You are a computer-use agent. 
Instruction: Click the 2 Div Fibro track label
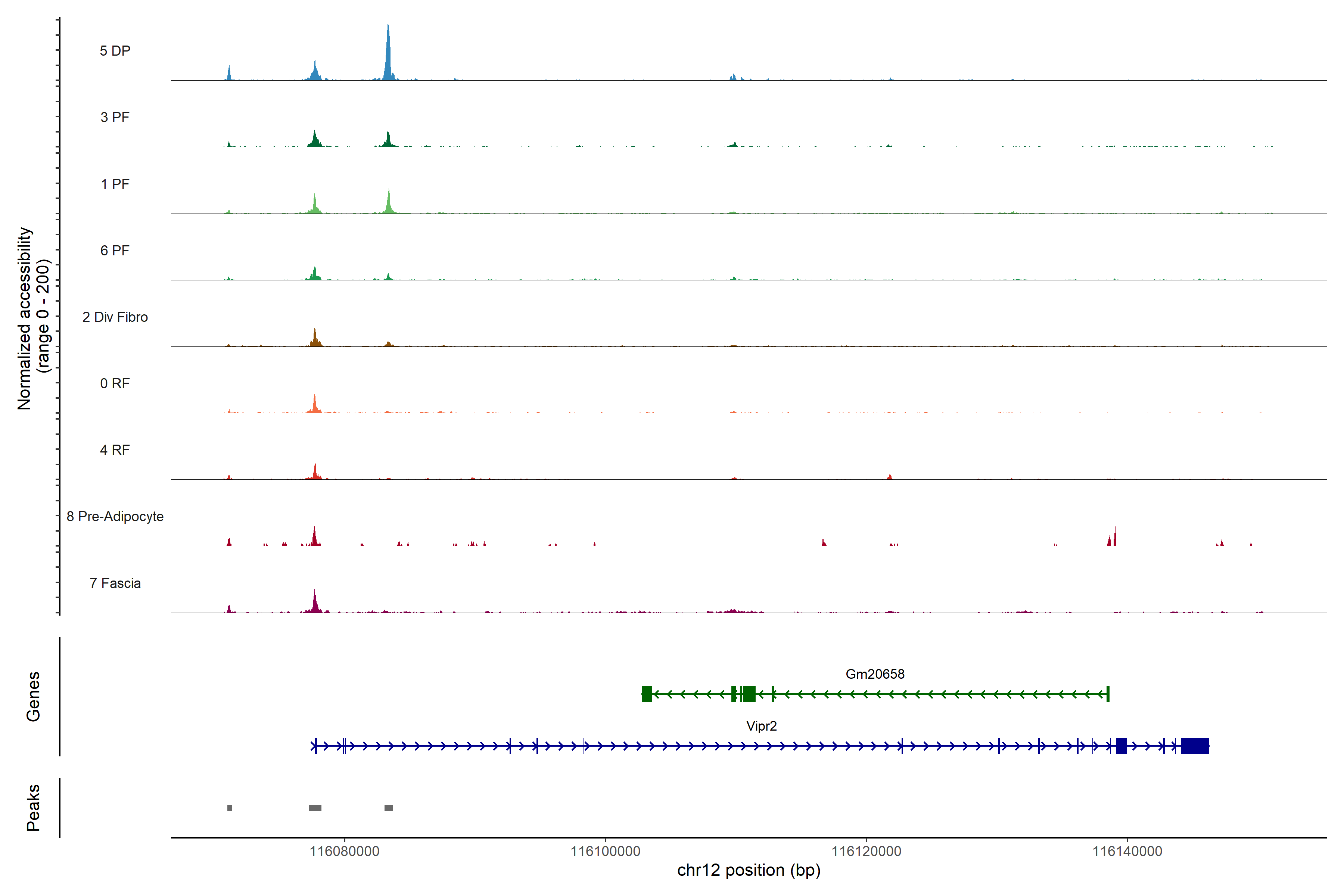115,317
